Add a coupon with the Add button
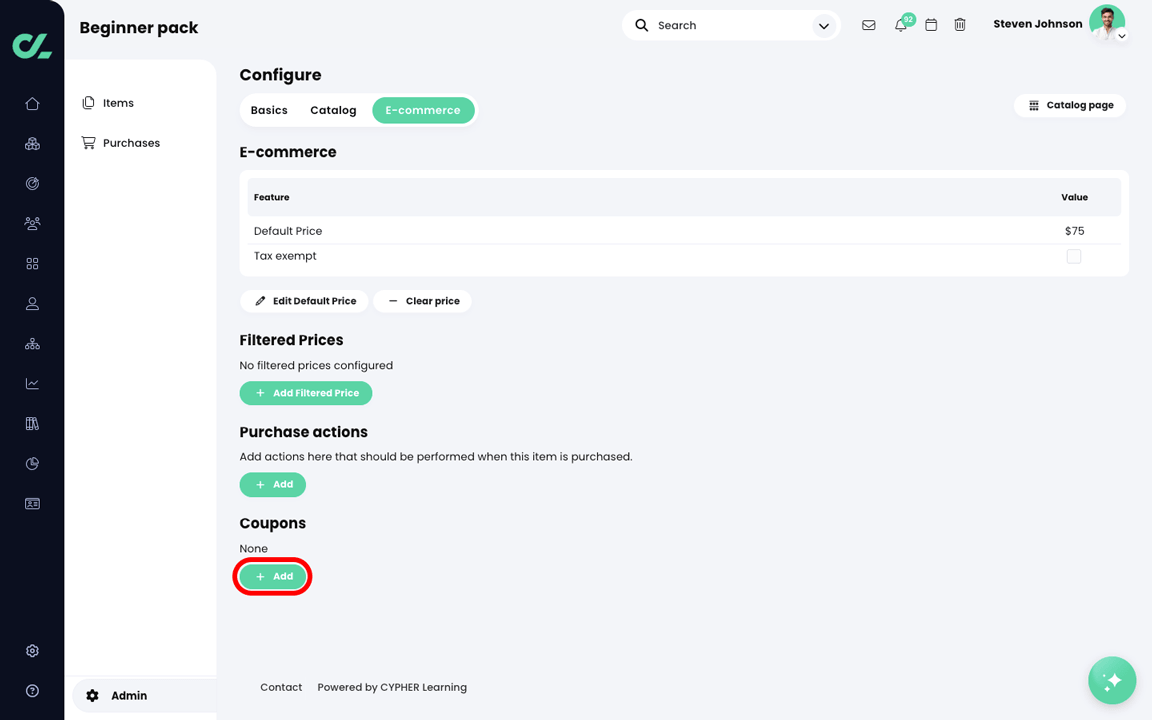This screenshot has width=1152, height=720. click(x=273, y=577)
